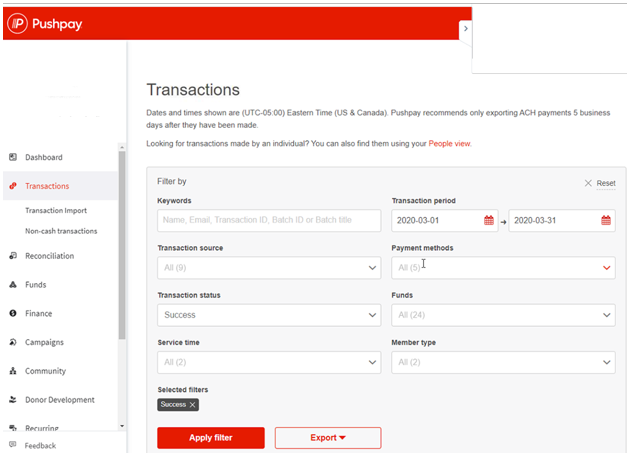Click the sidebar scroll up arrow
The image size is (633, 461).
pyautogui.click(x=122, y=148)
